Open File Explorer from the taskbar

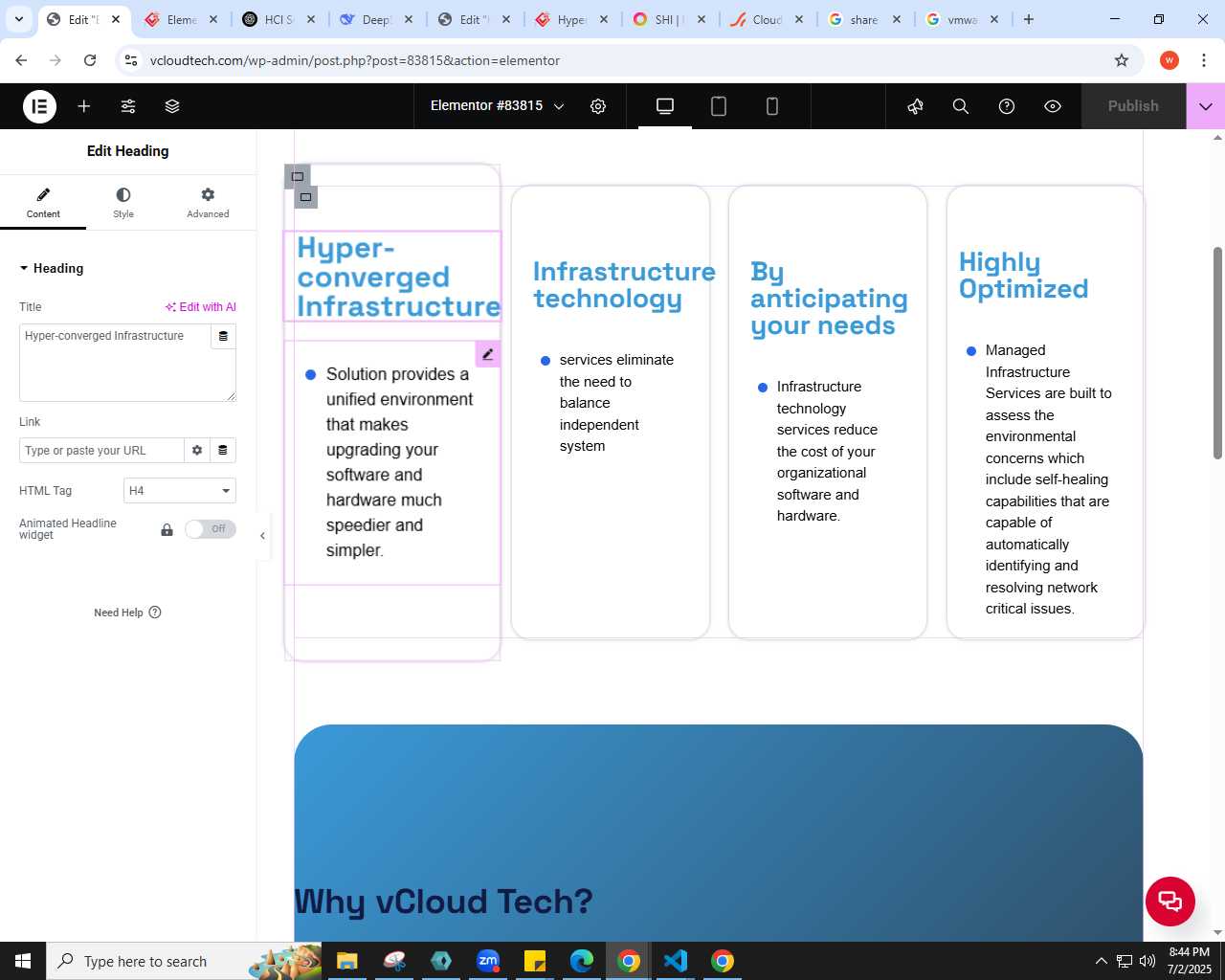click(x=346, y=961)
